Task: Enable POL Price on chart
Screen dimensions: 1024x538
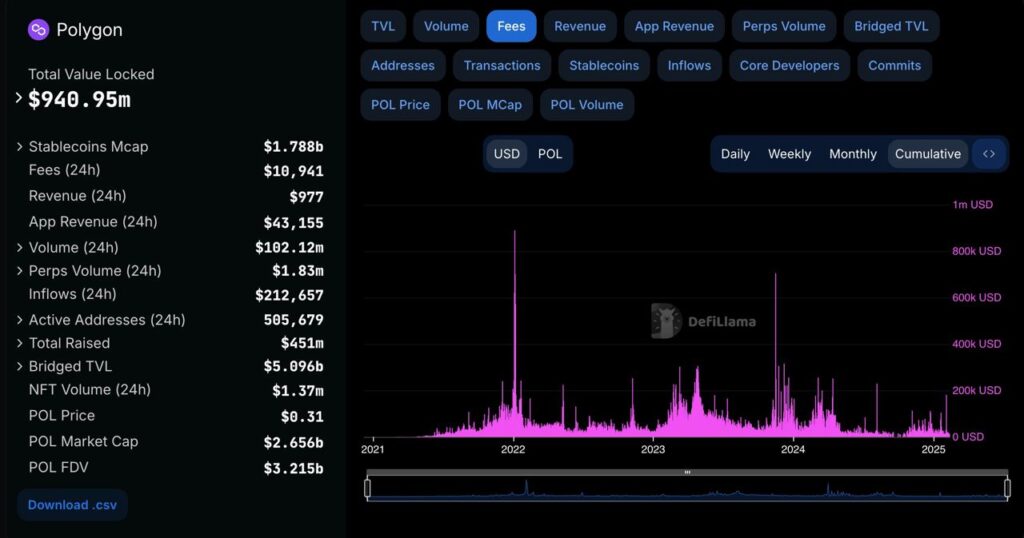Action: coord(400,104)
